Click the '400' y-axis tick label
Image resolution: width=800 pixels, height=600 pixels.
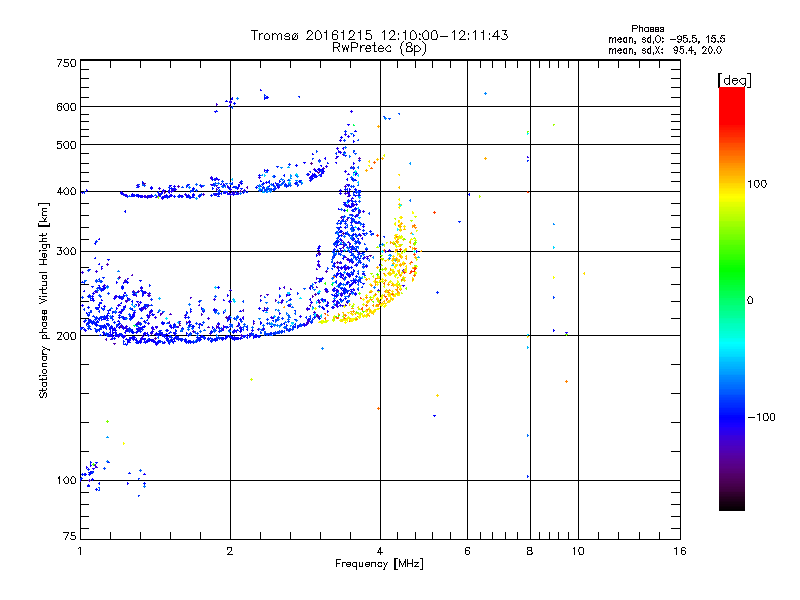(66, 192)
